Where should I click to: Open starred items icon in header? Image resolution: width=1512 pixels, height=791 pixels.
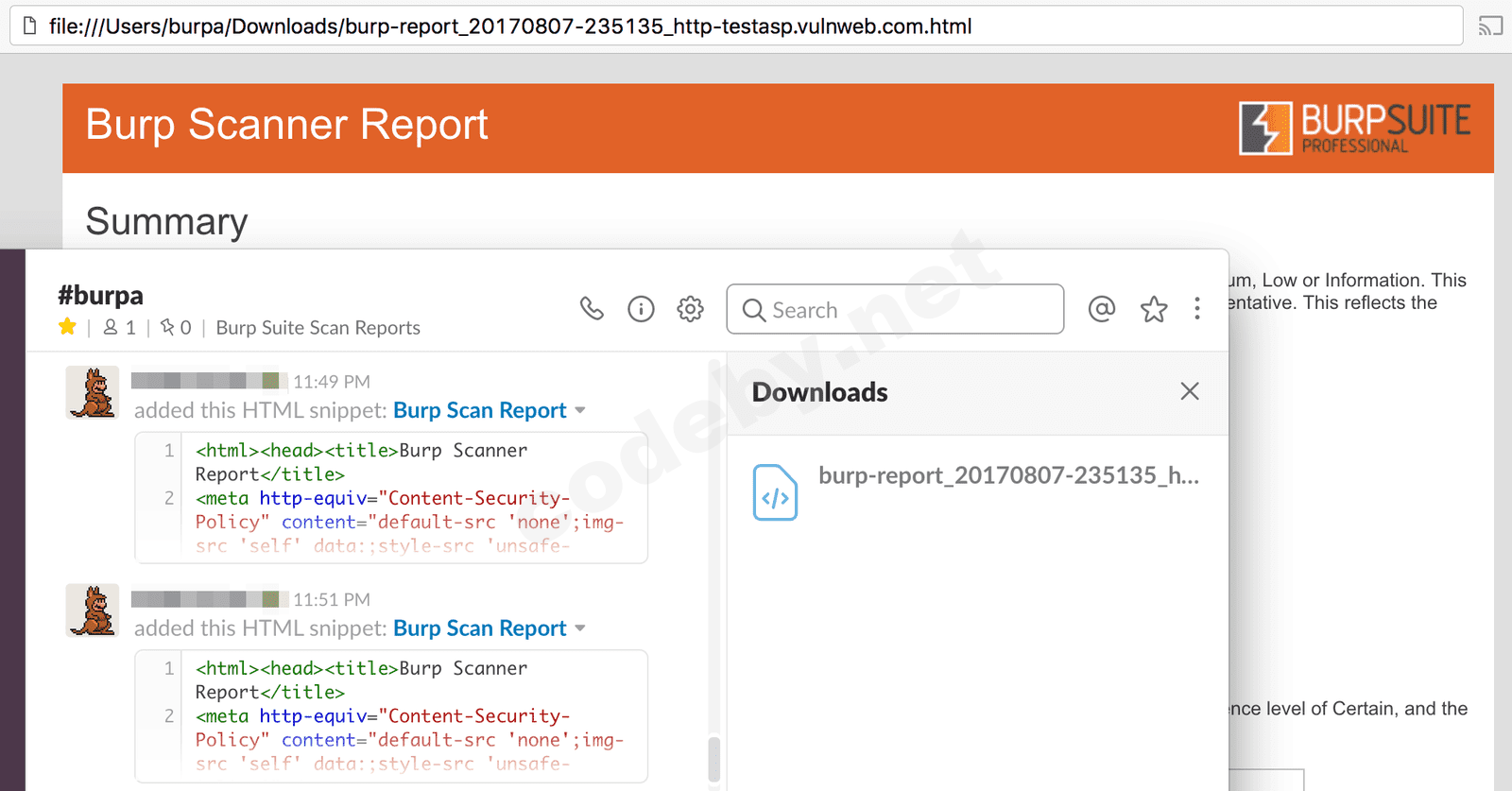pos(1154,309)
